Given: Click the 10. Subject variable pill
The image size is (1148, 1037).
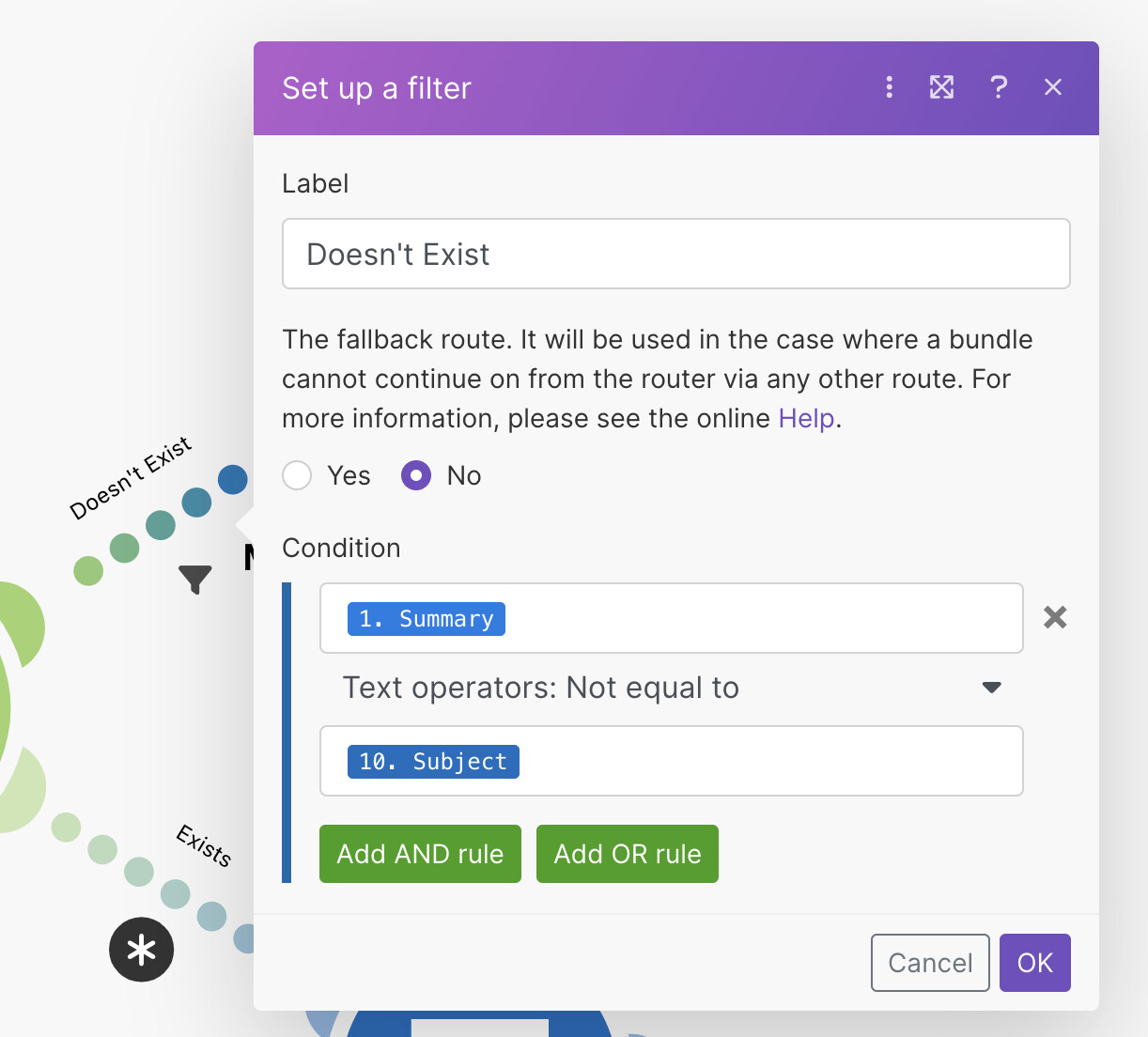Looking at the screenshot, I should click(433, 762).
